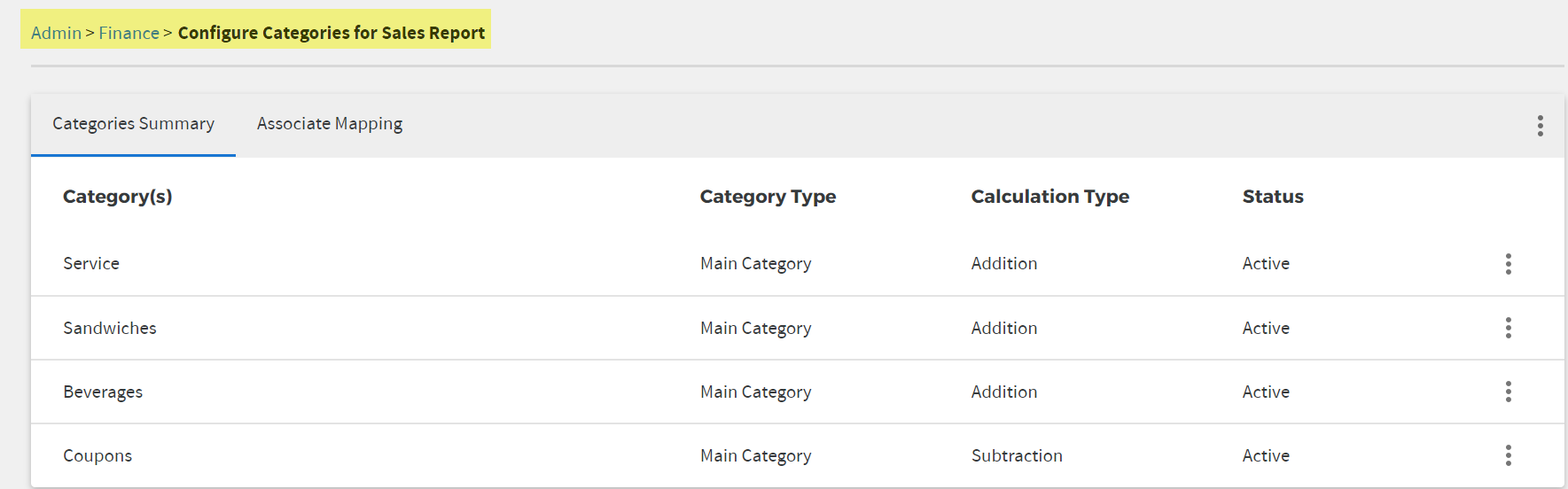Select the Service category name
Viewport: 1568px width, 489px height.
coord(91,263)
